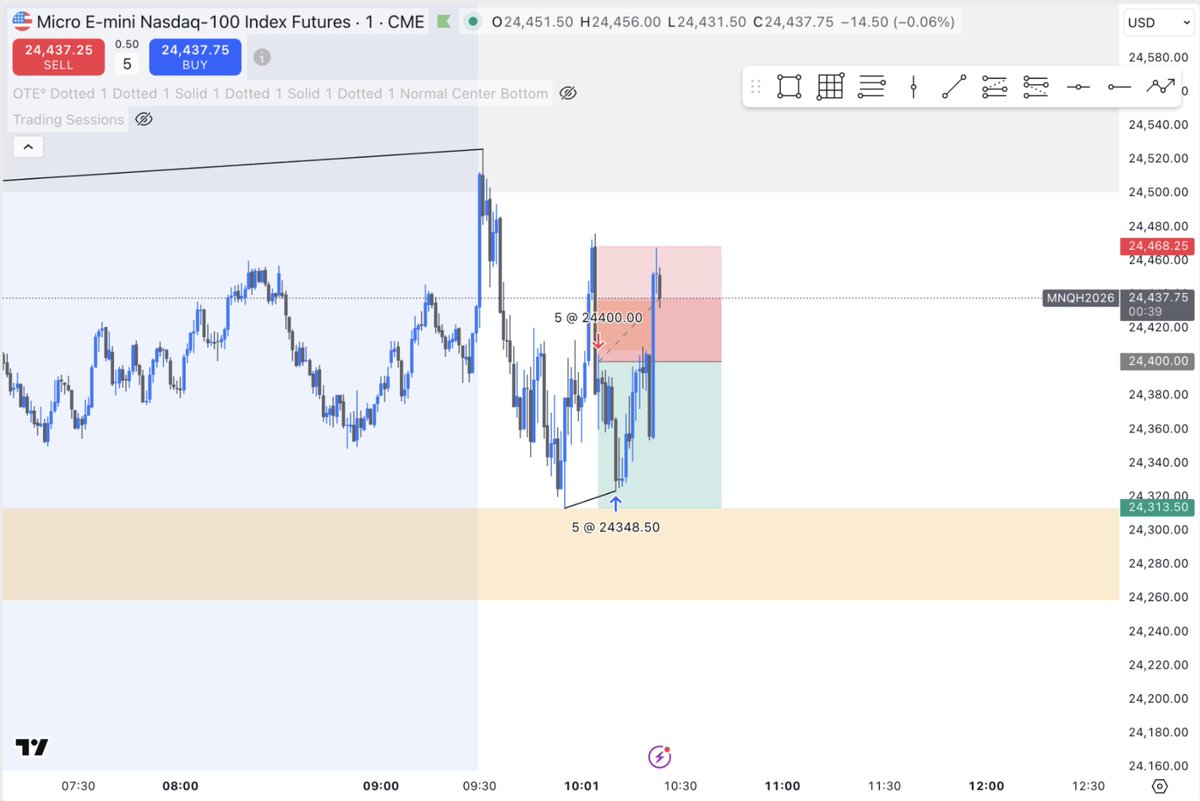The image size is (1200, 801).
Task: Click the green flag icon beside symbol title
Action: [x=443, y=21]
